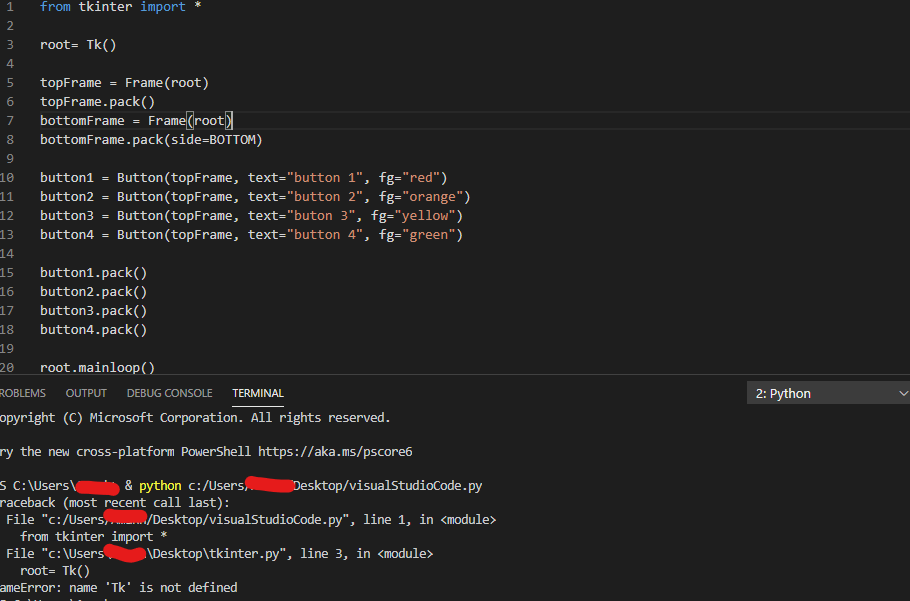Click 'button4.pack()' code line
This screenshot has width=910, height=601.
tap(93, 330)
